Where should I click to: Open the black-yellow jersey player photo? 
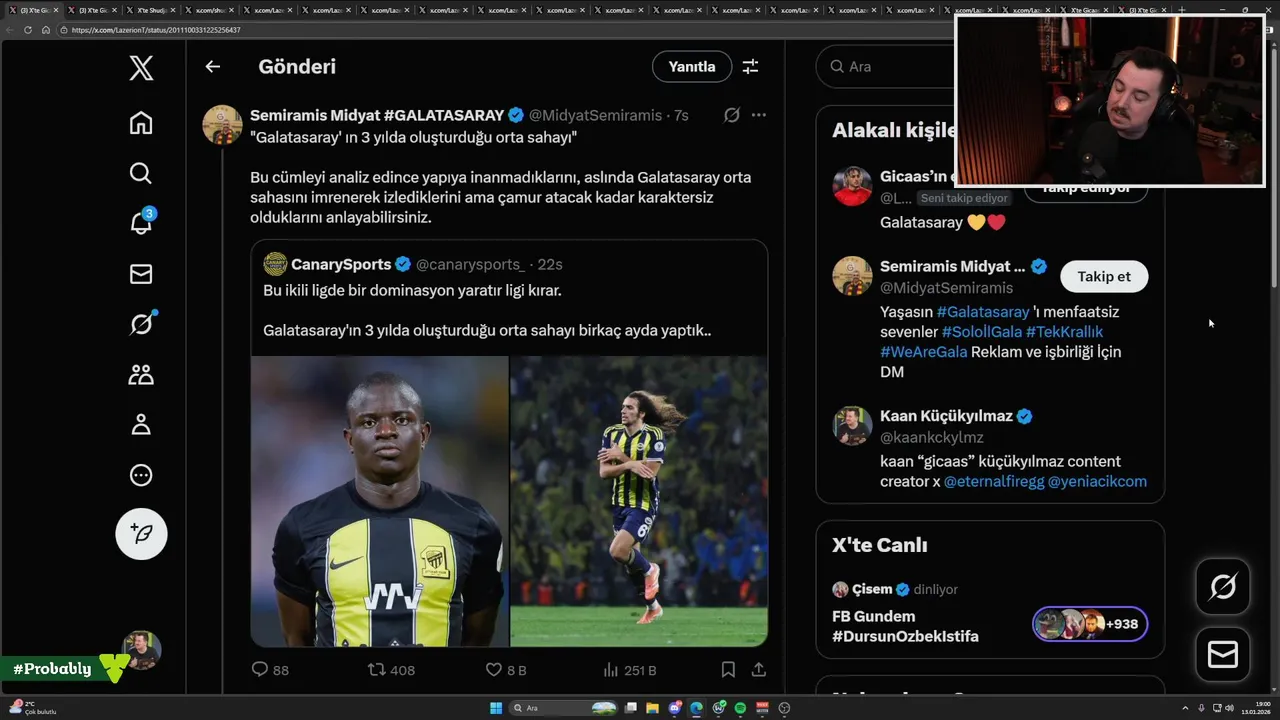click(x=380, y=501)
